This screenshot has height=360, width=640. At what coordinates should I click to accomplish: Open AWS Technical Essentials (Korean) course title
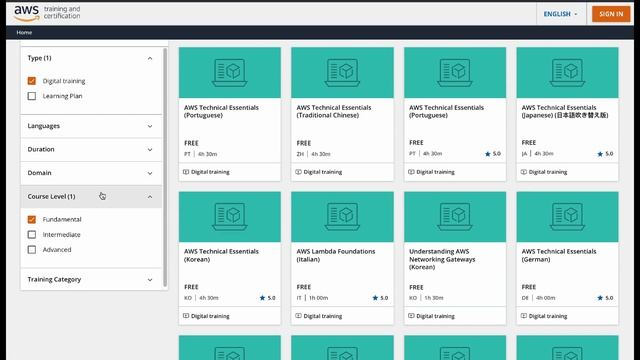pos(221,255)
